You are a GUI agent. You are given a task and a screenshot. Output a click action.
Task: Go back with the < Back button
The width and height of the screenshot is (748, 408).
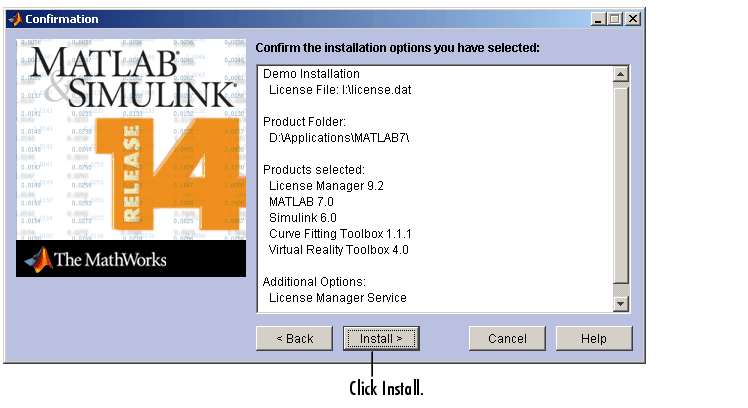tap(294, 339)
